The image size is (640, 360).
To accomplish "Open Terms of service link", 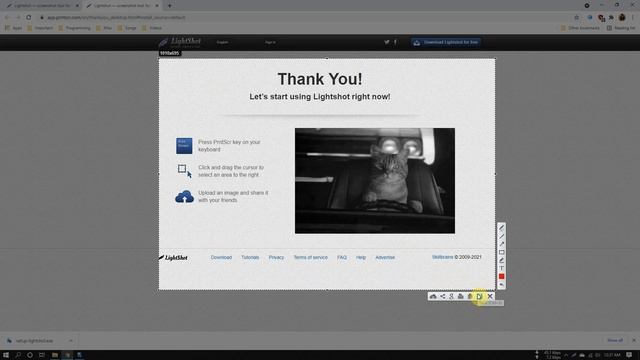I will pos(311,258).
